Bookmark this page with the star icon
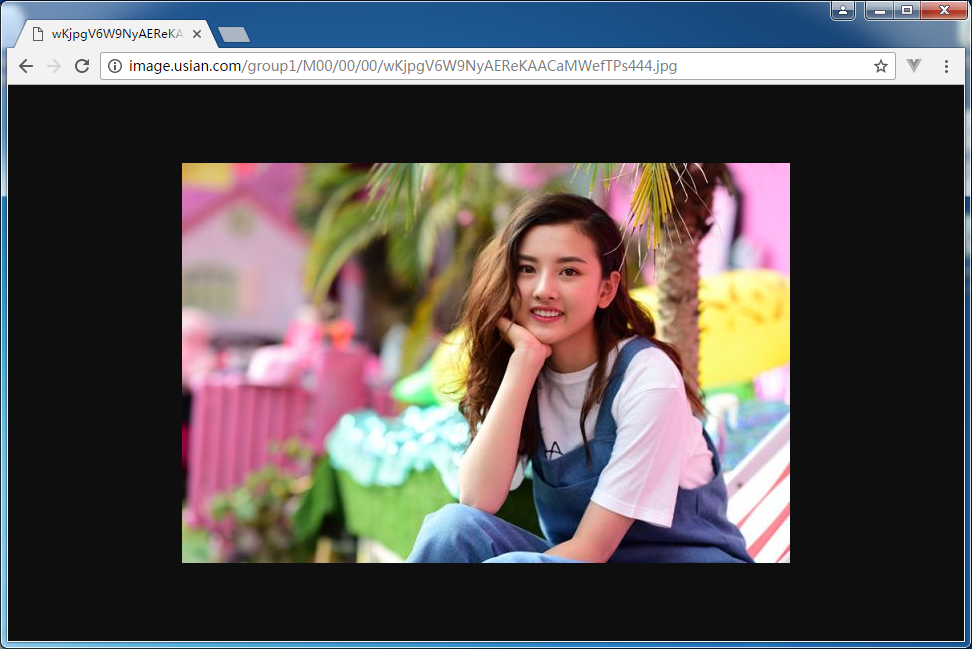Image resolution: width=972 pixels, height=649 pixels. (880, 66)
